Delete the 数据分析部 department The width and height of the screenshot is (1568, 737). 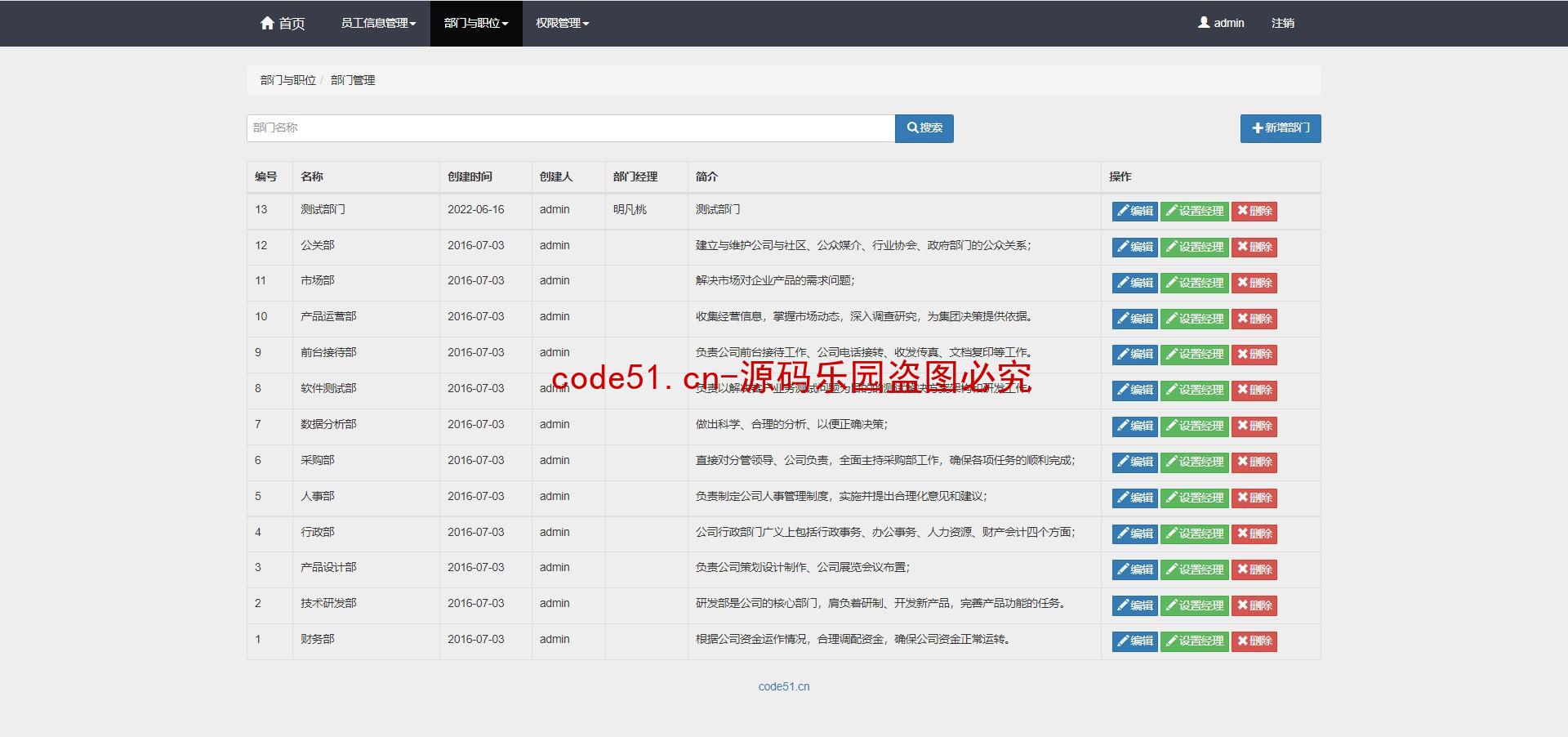[1254, 426]
